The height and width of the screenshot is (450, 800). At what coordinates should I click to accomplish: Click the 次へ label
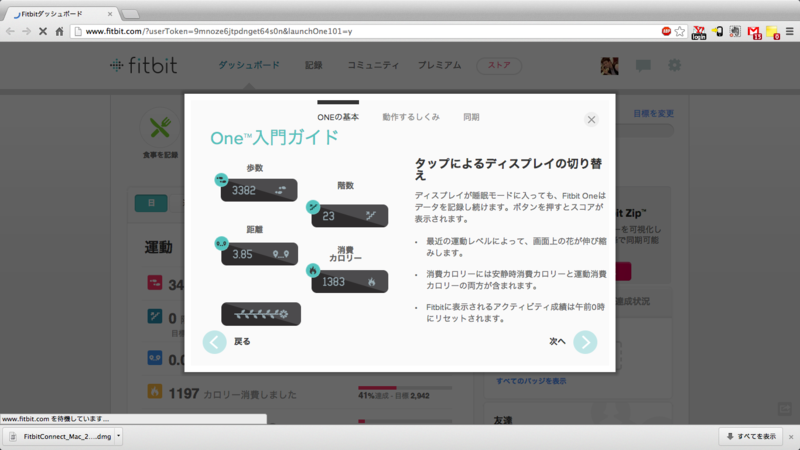(557, 341)
